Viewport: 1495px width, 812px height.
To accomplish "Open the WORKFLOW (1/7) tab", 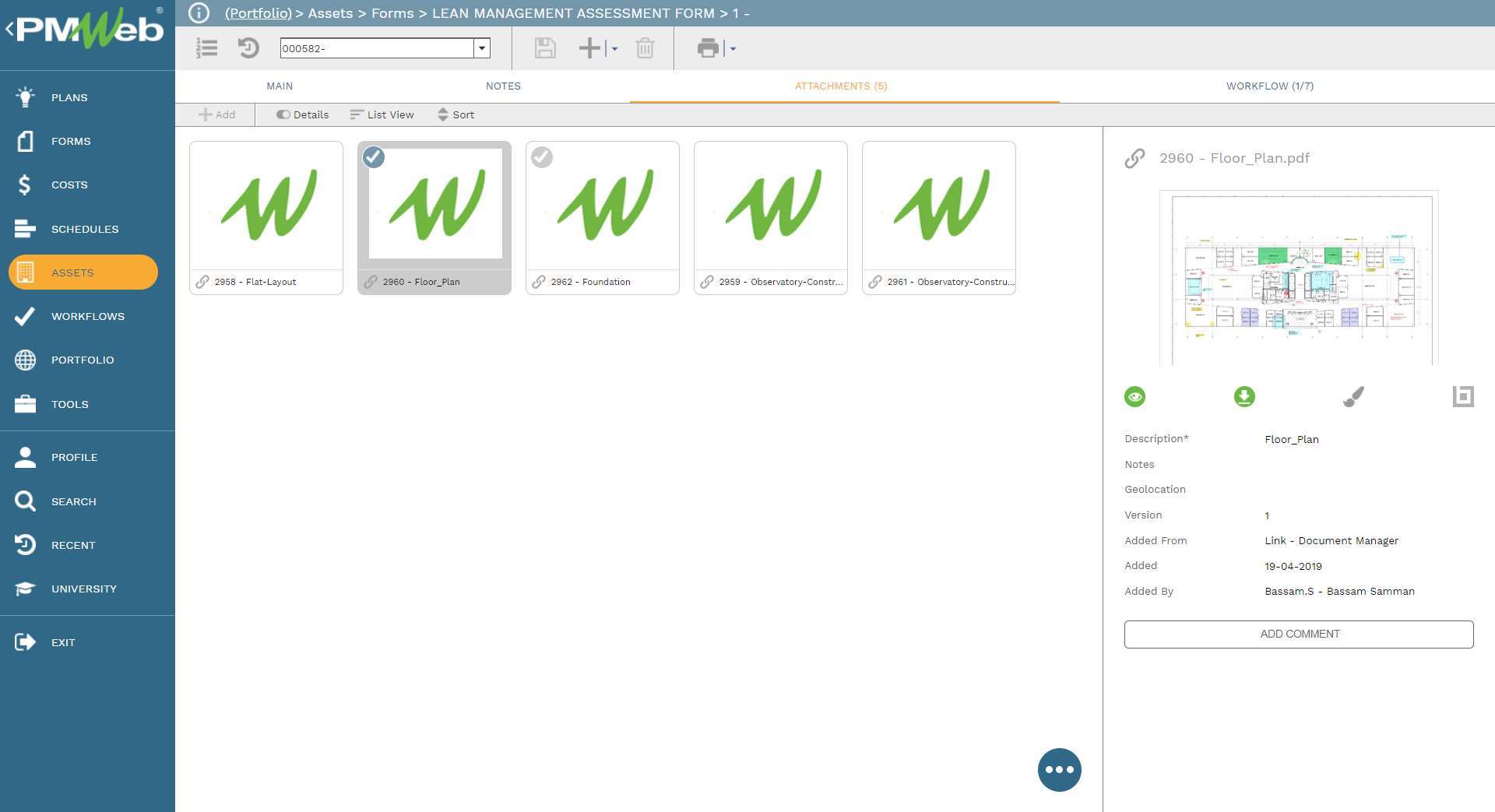I will tap(1270, 86).
